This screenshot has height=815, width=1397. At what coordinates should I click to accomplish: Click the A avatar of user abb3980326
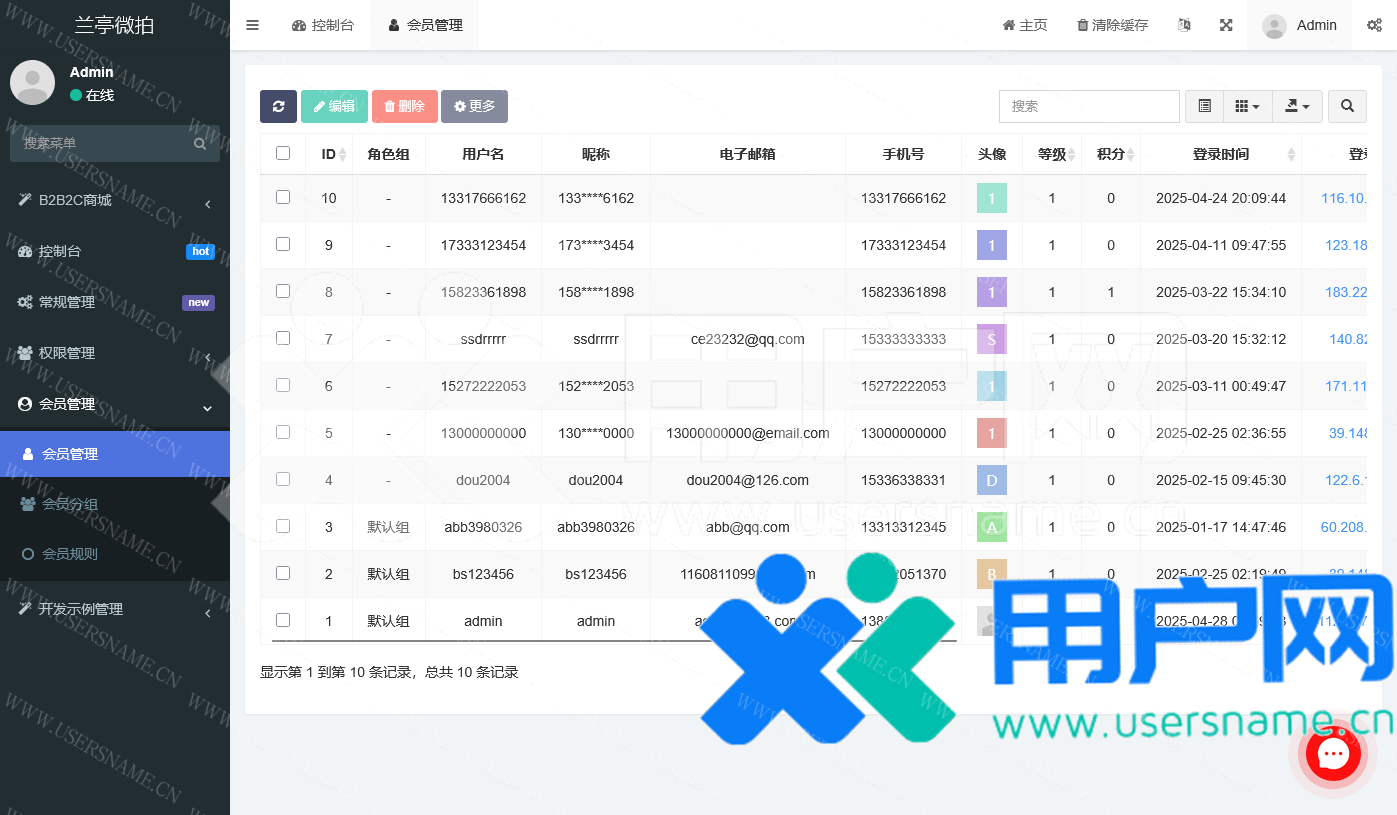pos(992,527)
